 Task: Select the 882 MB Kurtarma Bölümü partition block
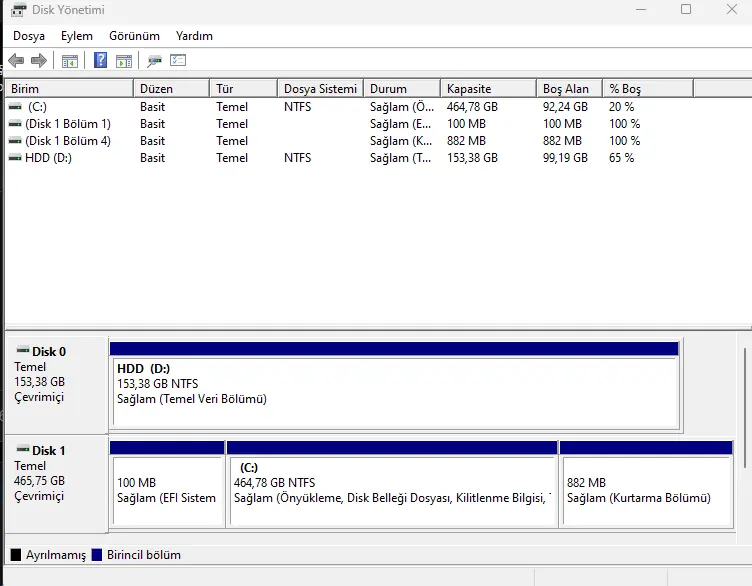pyautogui.click(x=646, y=484)
